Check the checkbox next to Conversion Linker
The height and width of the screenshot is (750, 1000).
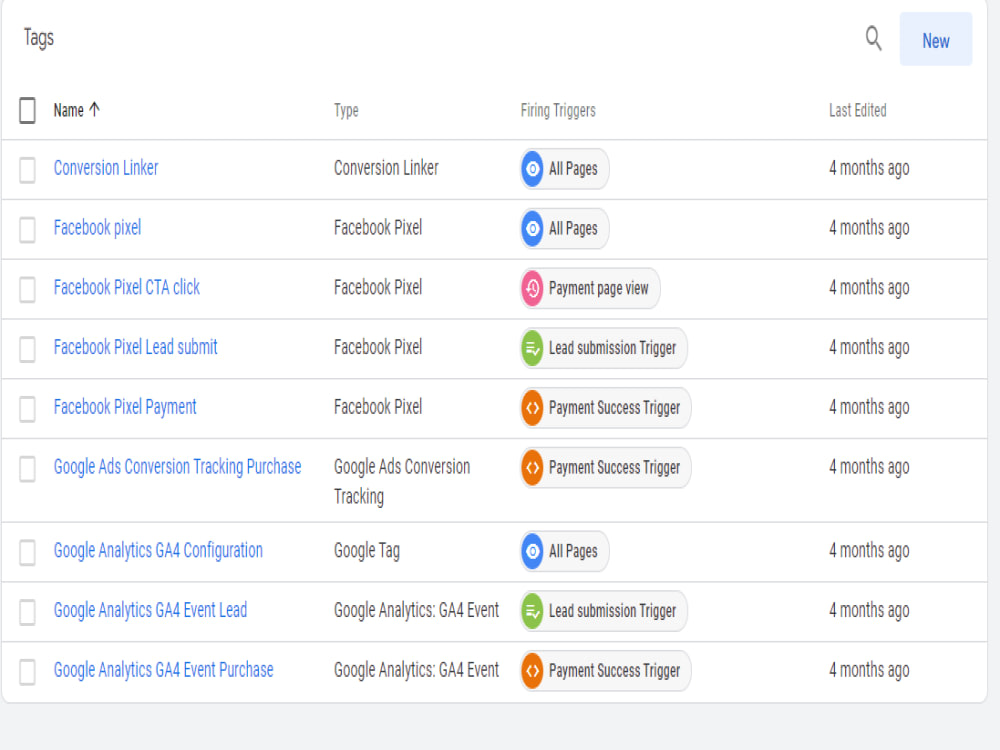click(x=27, y=168)
